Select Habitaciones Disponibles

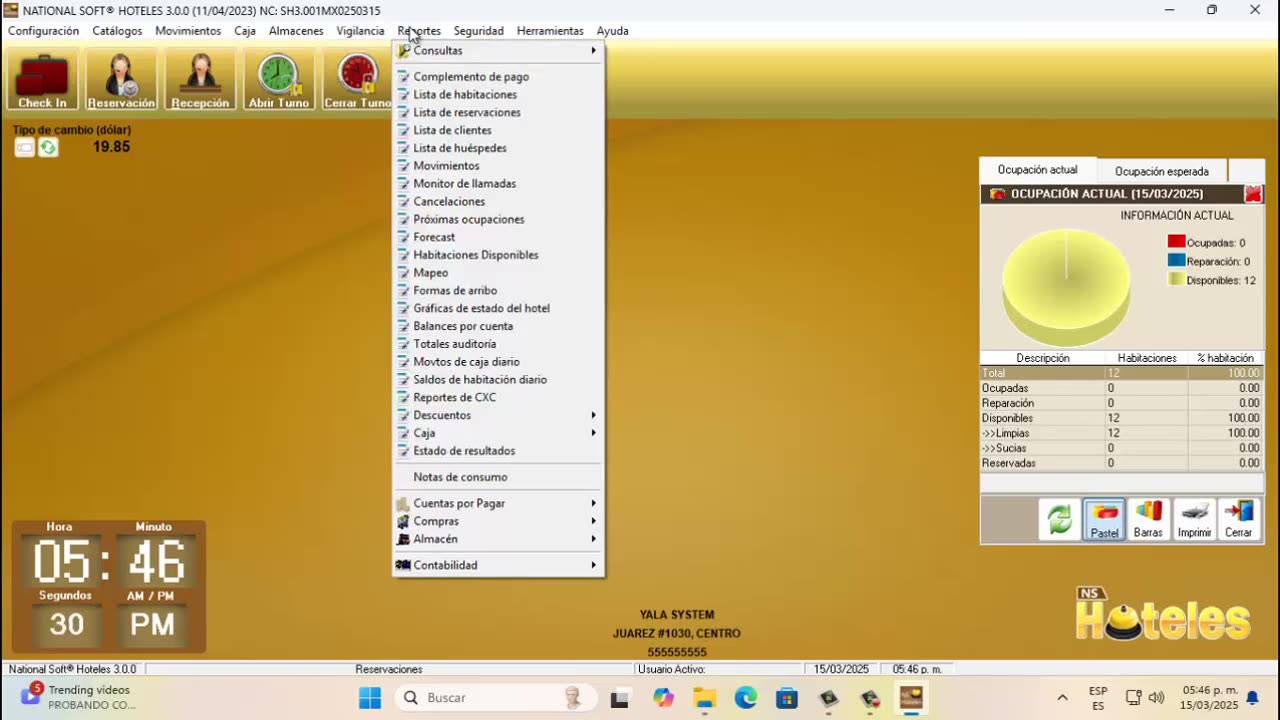click(x=497, y=255)
